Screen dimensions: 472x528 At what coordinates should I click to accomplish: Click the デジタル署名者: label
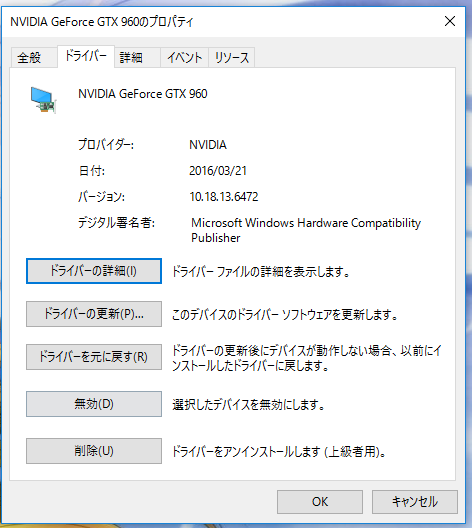[x=116, y=223]
